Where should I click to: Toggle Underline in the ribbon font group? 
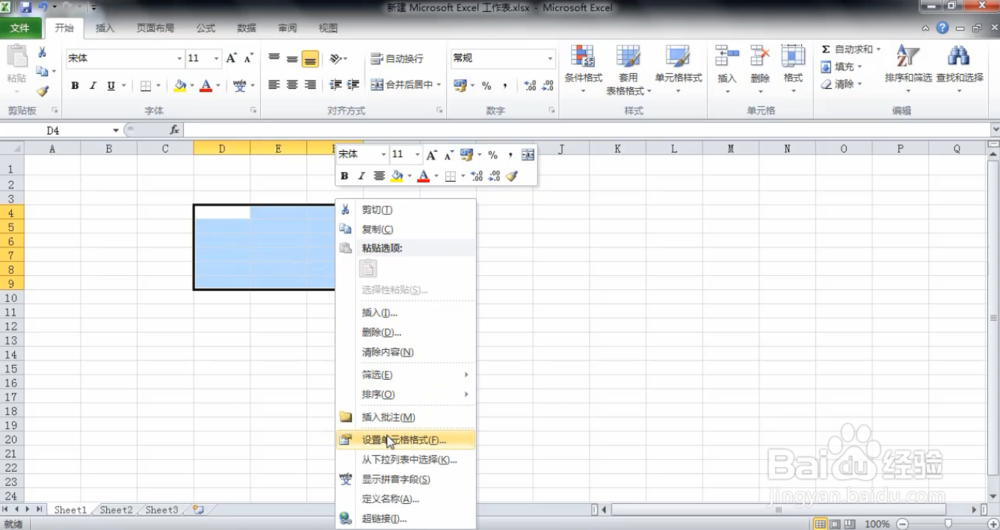(111, 85)
